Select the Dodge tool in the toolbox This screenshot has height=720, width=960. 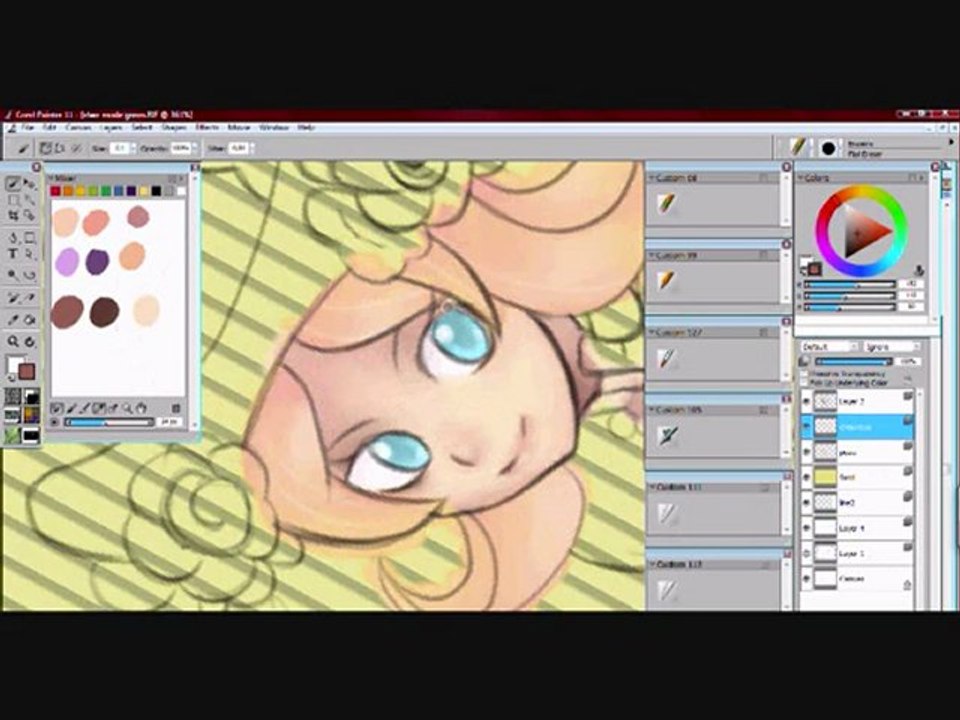click(13, 276)
